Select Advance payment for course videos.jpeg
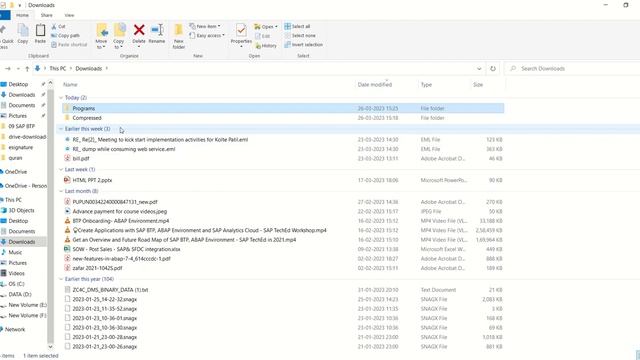Viewport: 640px width, 360px height. point(120,211)
